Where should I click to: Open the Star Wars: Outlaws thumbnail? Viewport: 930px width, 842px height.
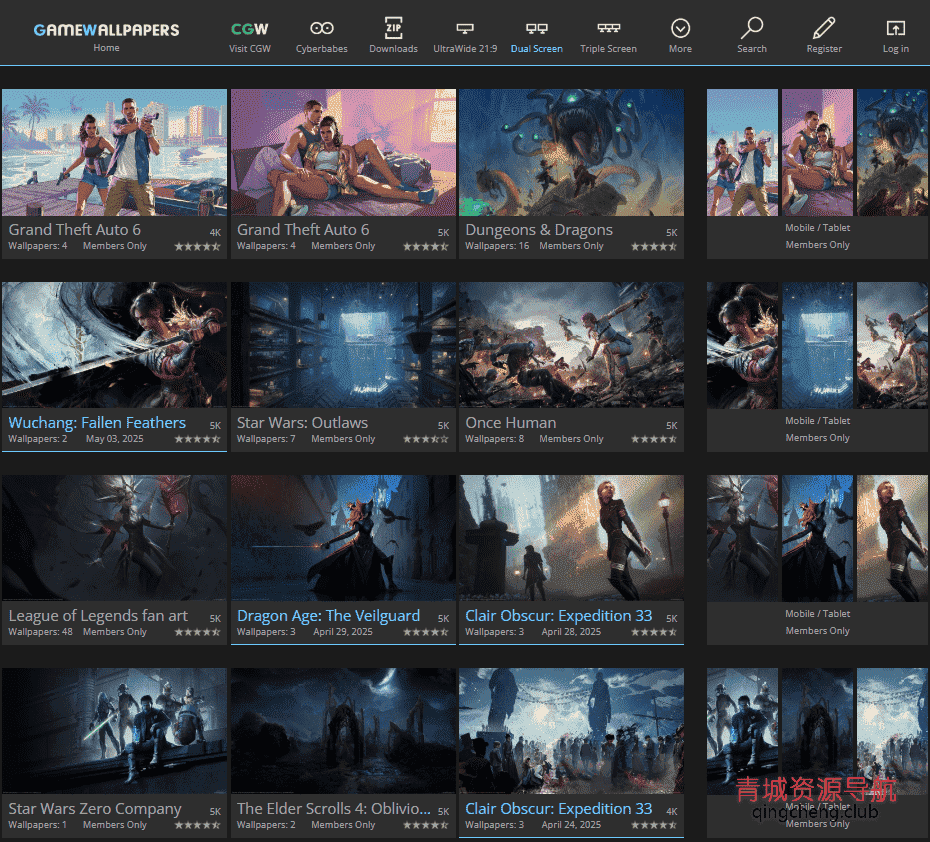click(x=343, y=345)
